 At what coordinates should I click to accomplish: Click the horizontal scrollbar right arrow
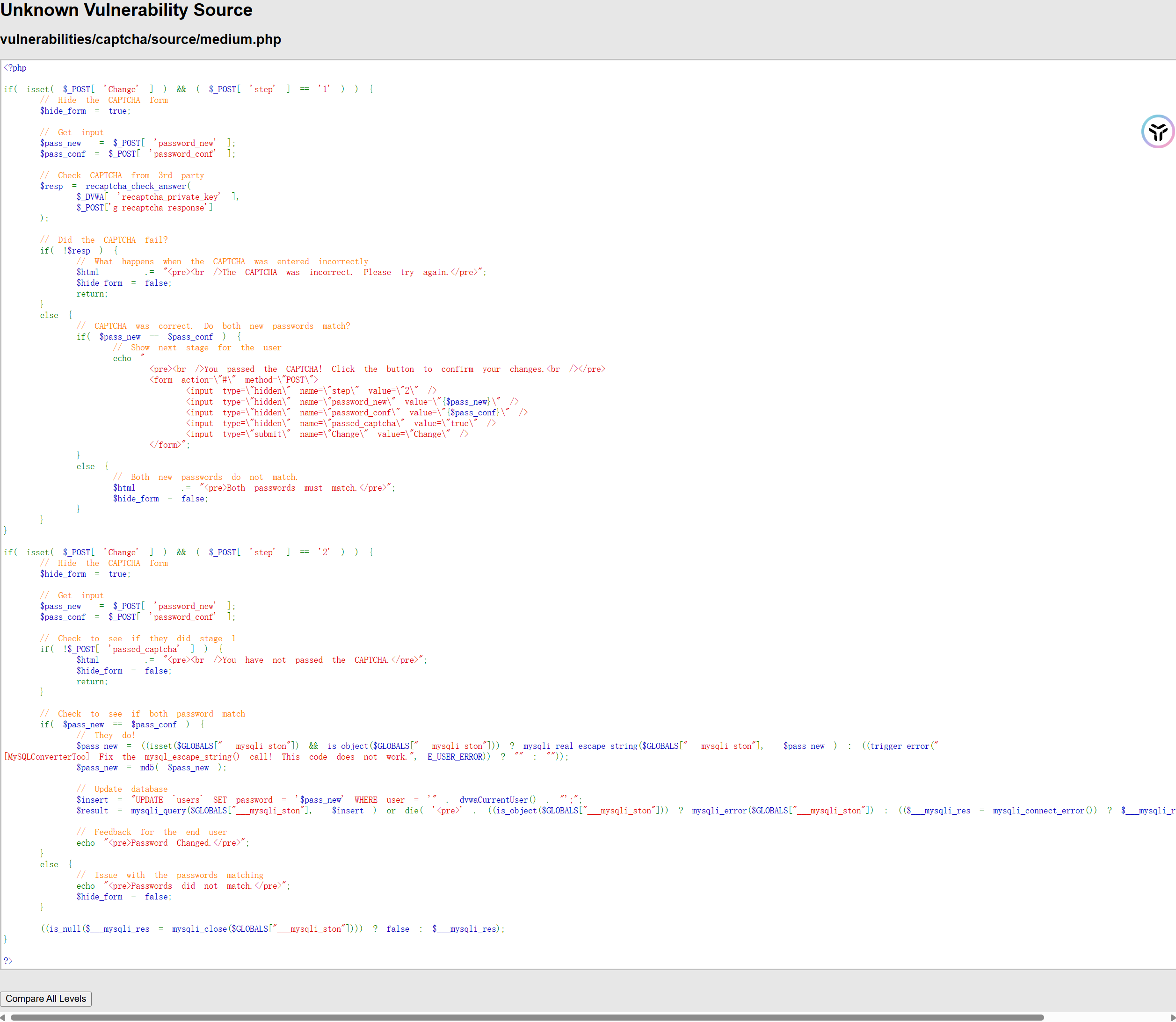1172,1017
